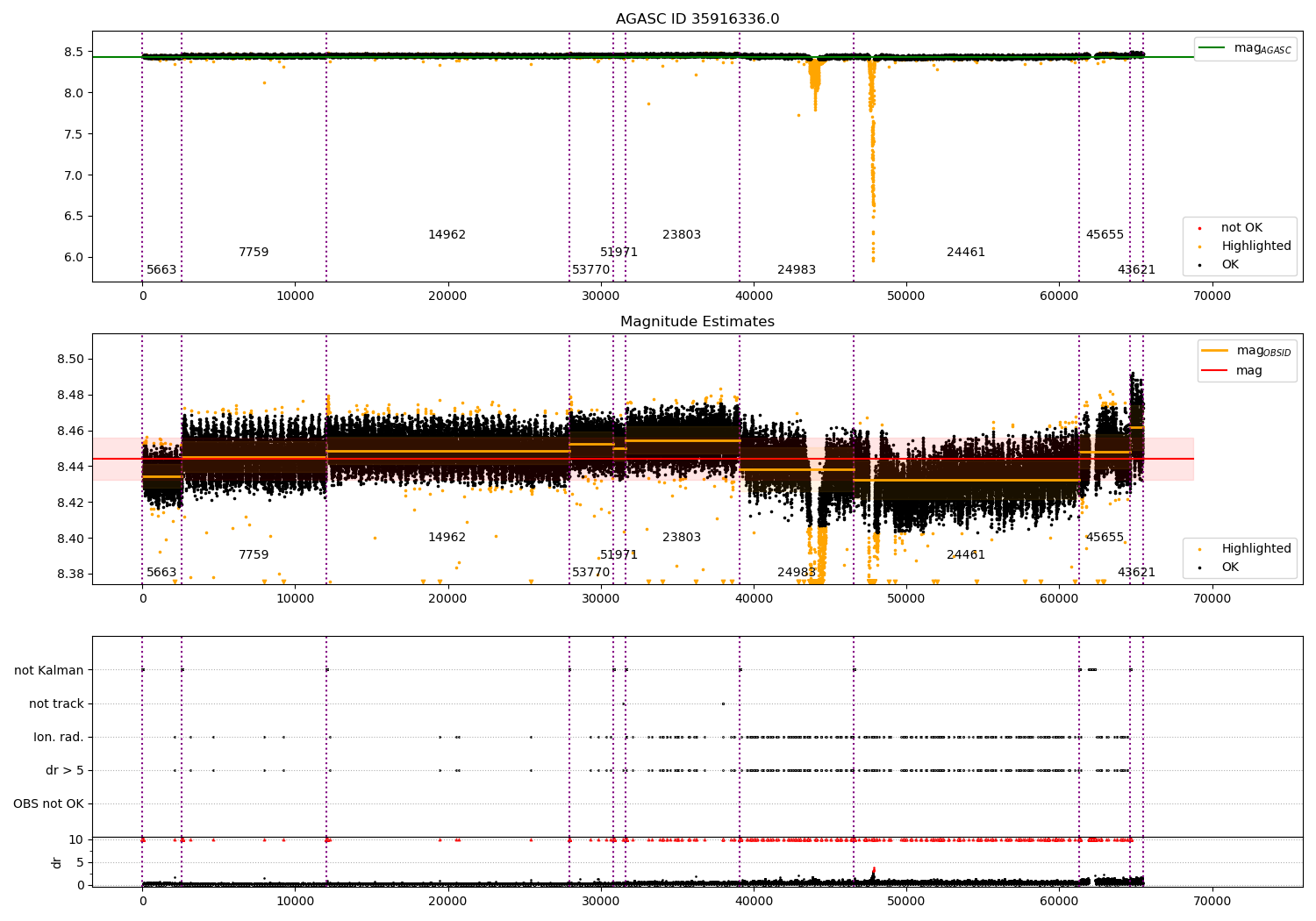This screenshot has height=921, width=1316.
Task: Click obsid label 24461 in top panel
Action: 966,253
